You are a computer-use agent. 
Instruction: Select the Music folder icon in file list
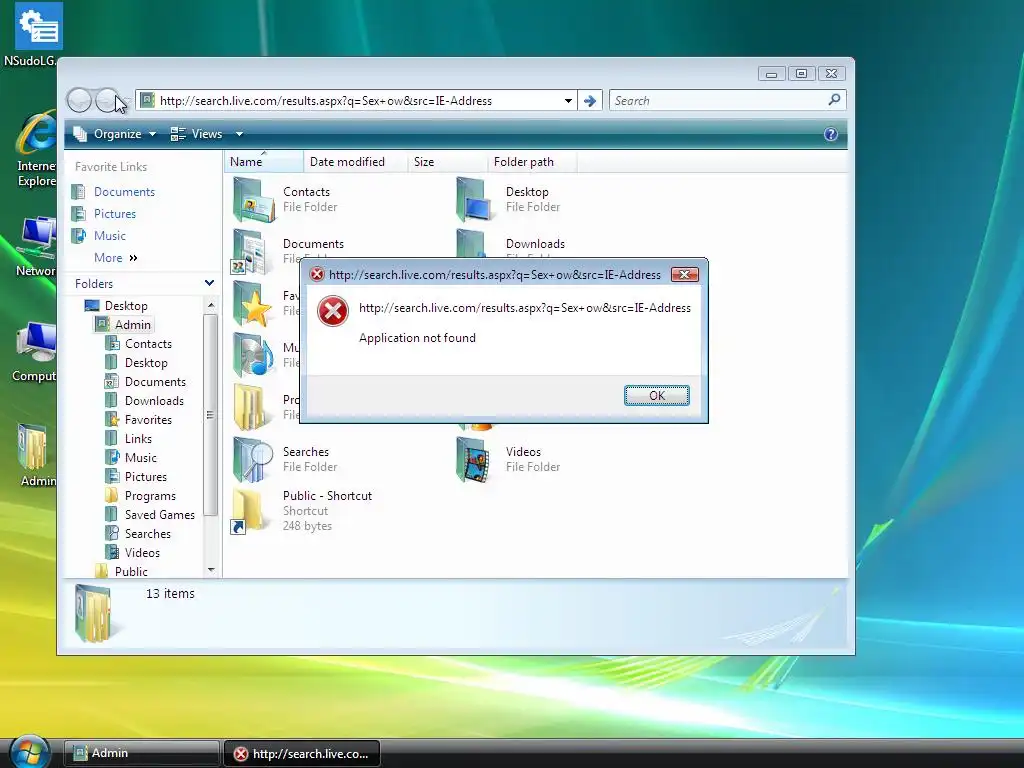[x=253, y=355]
